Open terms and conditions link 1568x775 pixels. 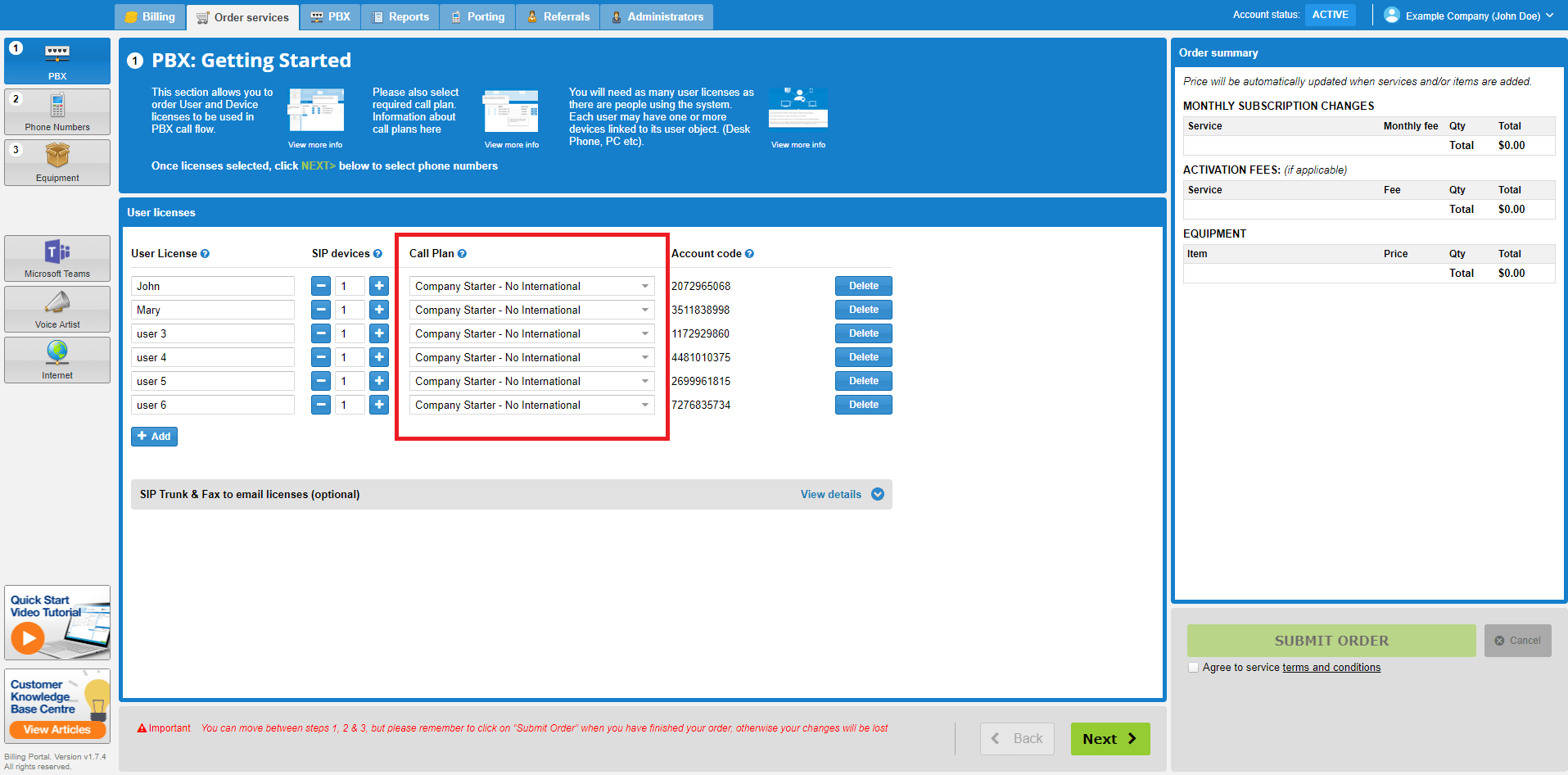[x=1331, y=668]
